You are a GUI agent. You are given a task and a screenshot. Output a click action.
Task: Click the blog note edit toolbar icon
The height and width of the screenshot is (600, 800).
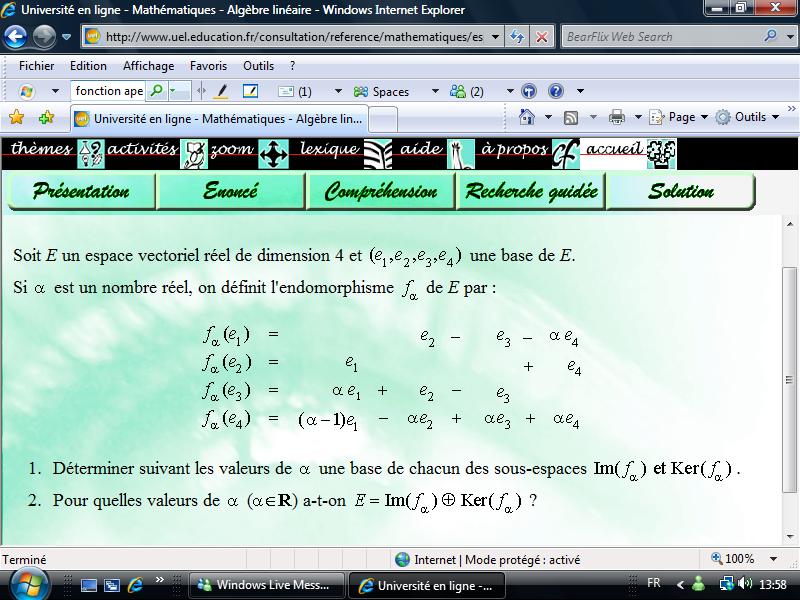click(x=250, y=91)
